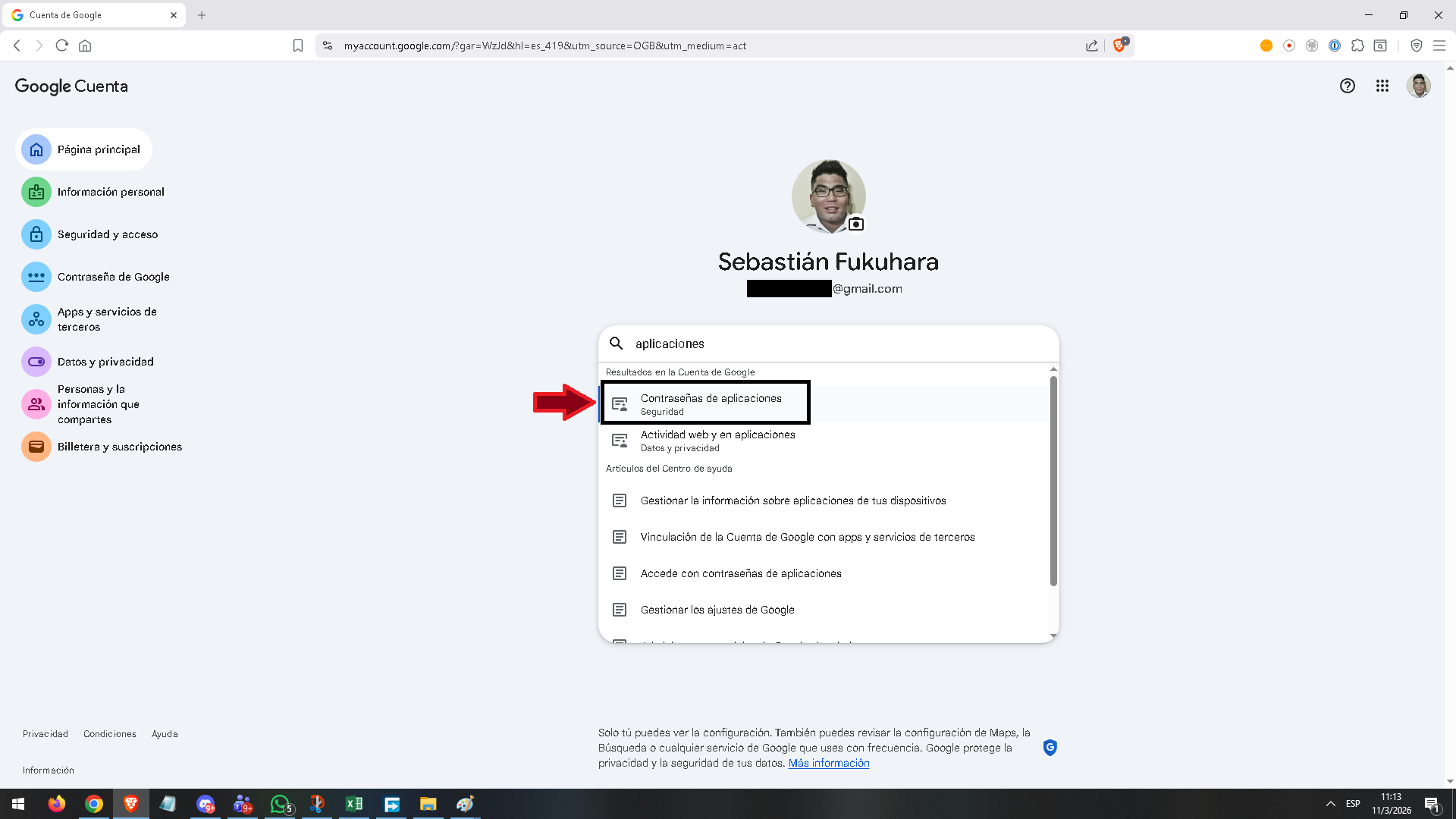Click the Privacidad footer link

(x=45, y=734)
